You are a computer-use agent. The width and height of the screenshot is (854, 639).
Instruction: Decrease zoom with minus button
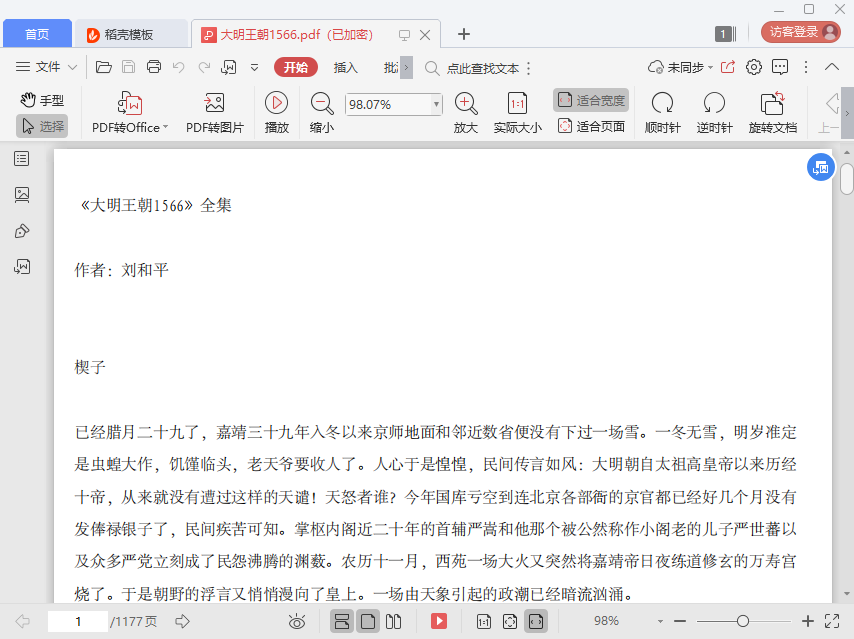tap(680, 621)
